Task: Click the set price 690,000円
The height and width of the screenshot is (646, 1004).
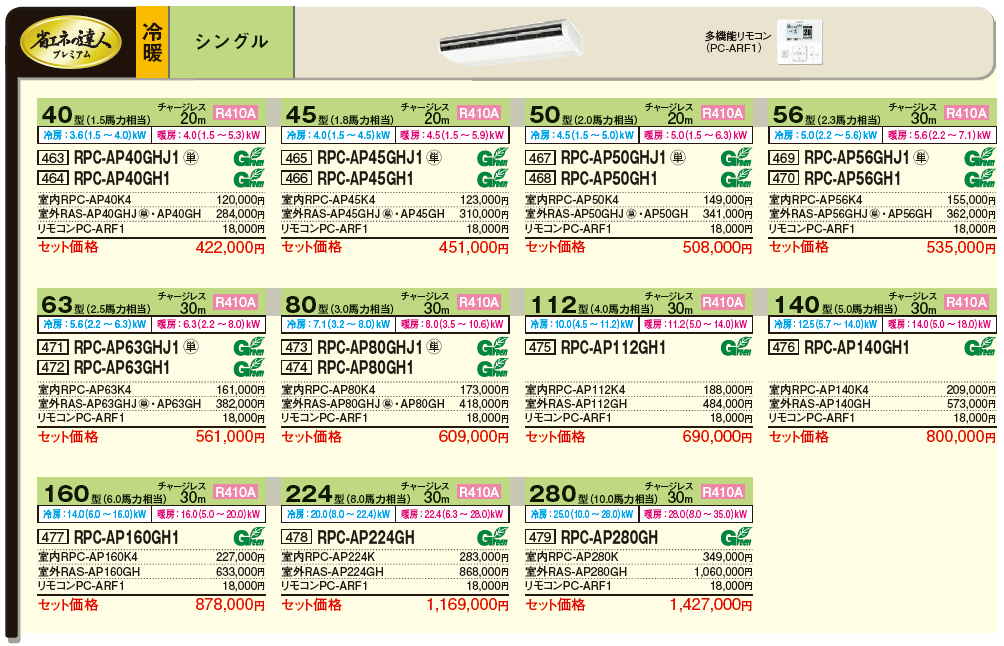Action: (x=717, y=437)
